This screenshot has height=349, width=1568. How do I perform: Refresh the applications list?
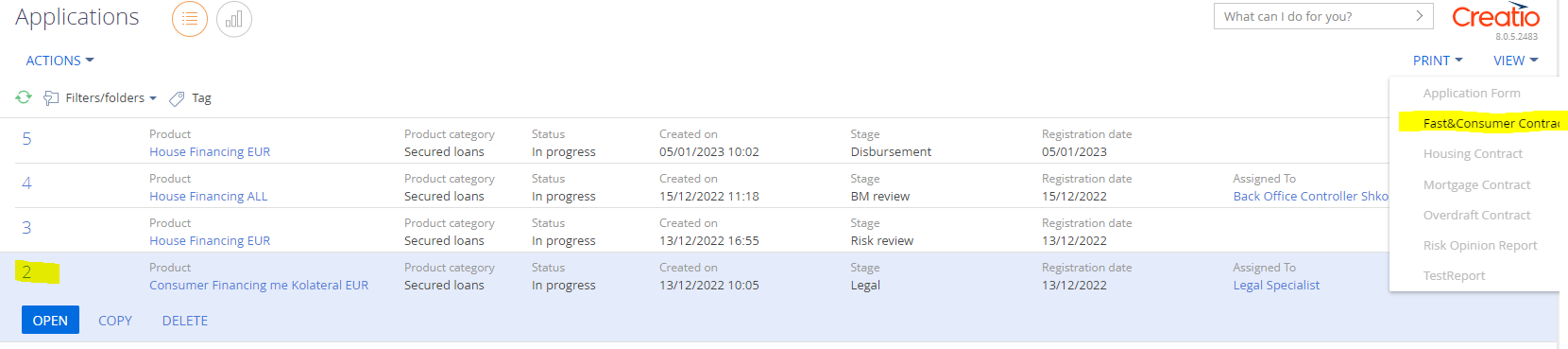(x=24, y=97)
